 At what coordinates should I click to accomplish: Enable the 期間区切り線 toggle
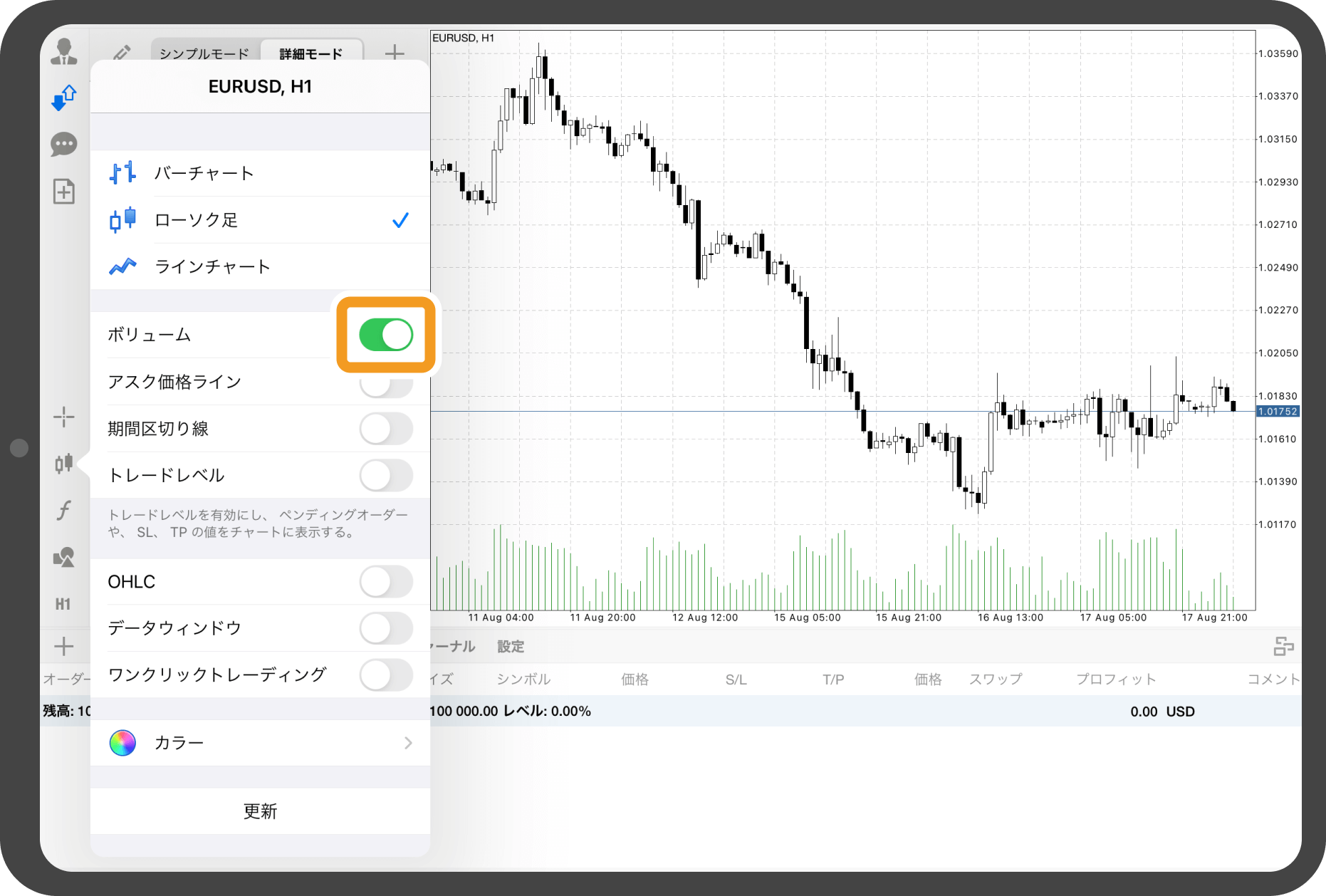coord(386,429)
